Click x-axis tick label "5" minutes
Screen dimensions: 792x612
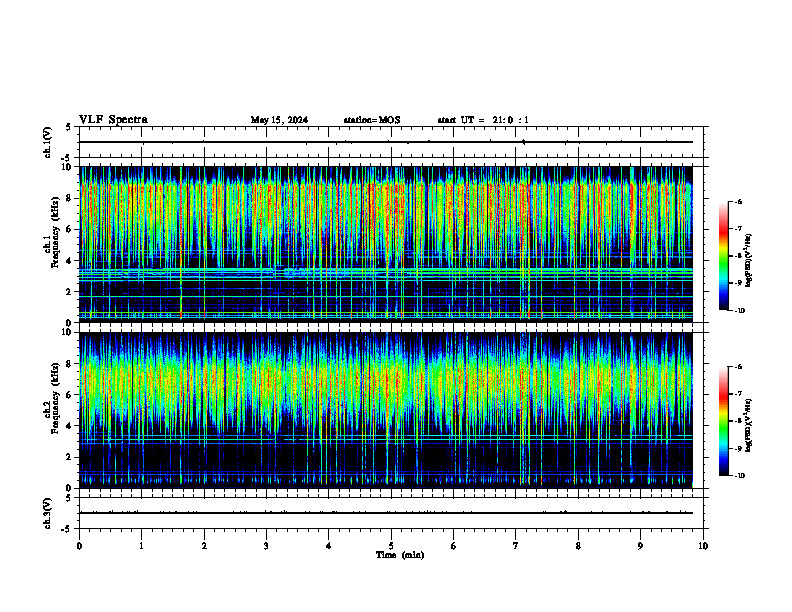click(391, 546)
